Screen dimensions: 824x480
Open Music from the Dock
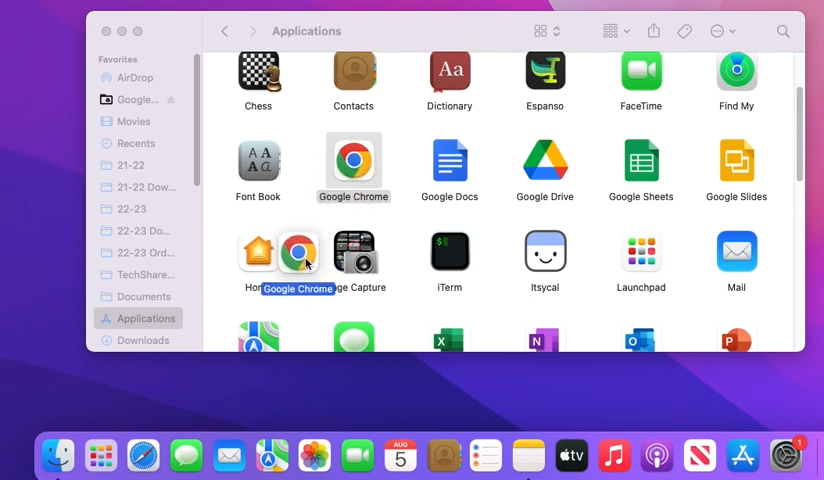click(614, 455)
